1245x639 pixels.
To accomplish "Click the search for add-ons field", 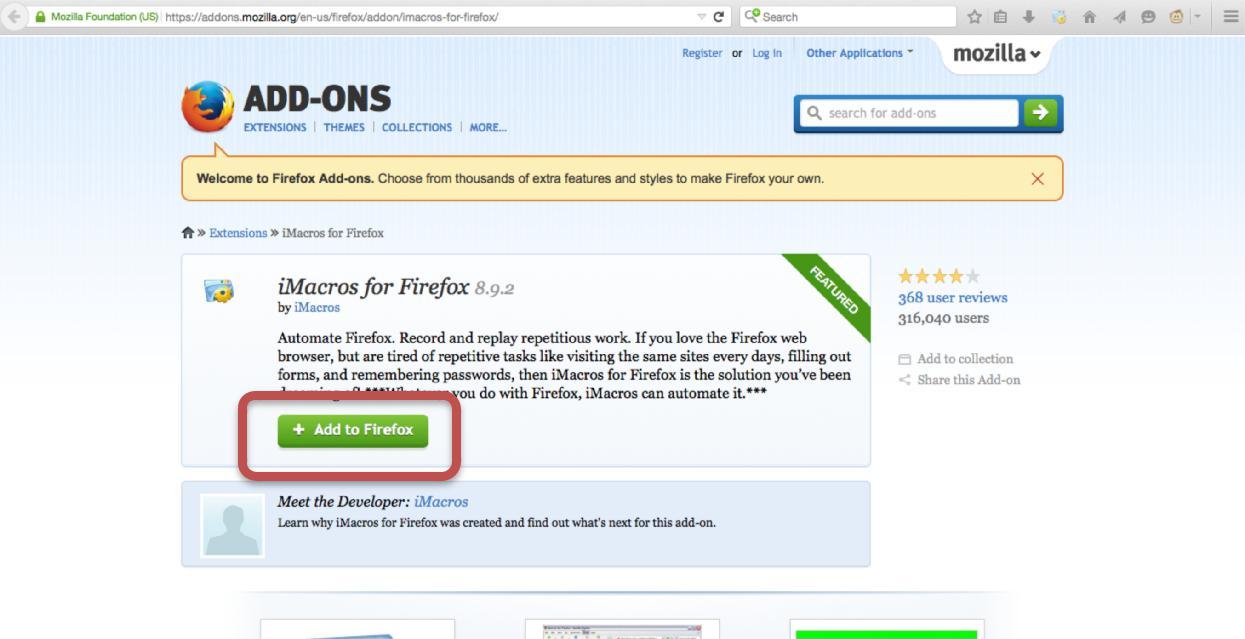I will [x=908, y=113].
